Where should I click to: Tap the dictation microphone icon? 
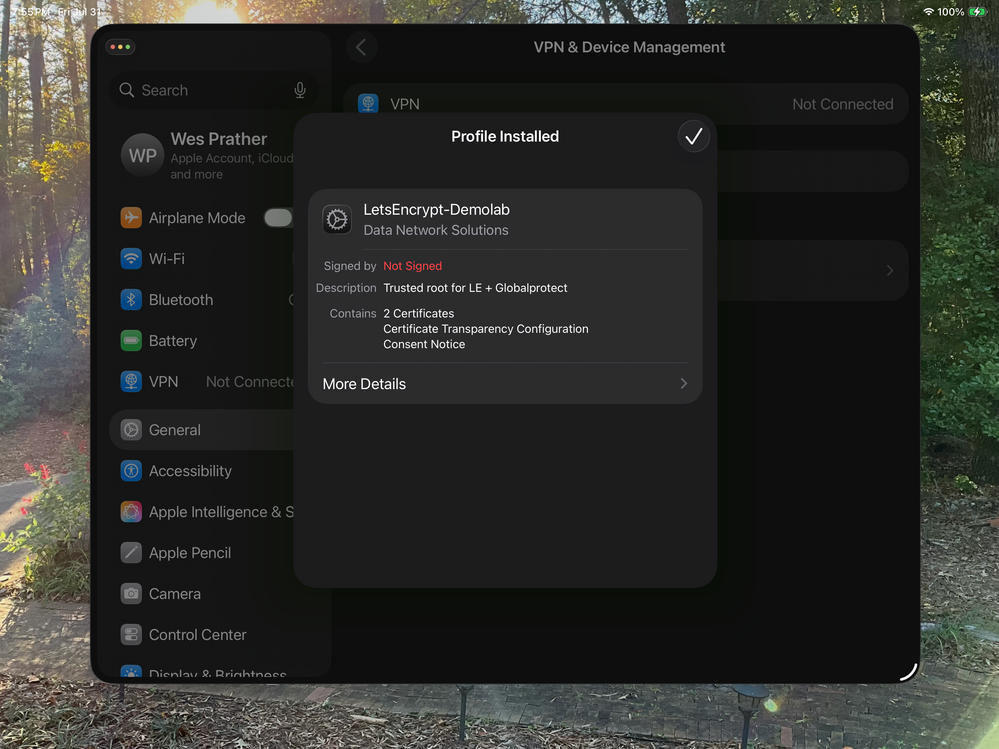pyautogui.click(x=300, y=90)
